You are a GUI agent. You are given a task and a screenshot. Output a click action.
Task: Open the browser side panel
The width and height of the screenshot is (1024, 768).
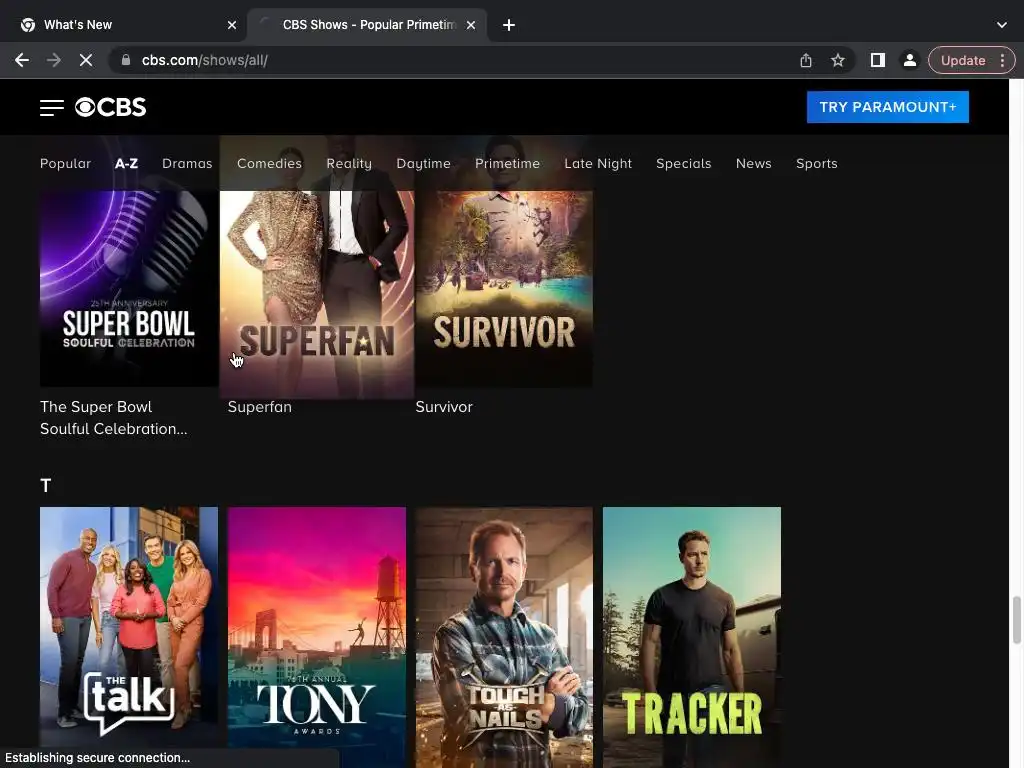tap(878, 60)
